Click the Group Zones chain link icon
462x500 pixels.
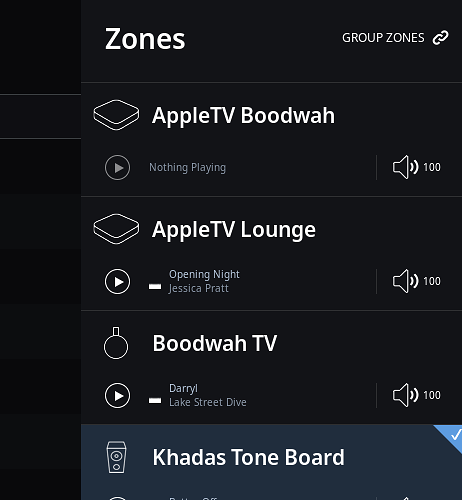pyautogui.click(x=440, y=38)
